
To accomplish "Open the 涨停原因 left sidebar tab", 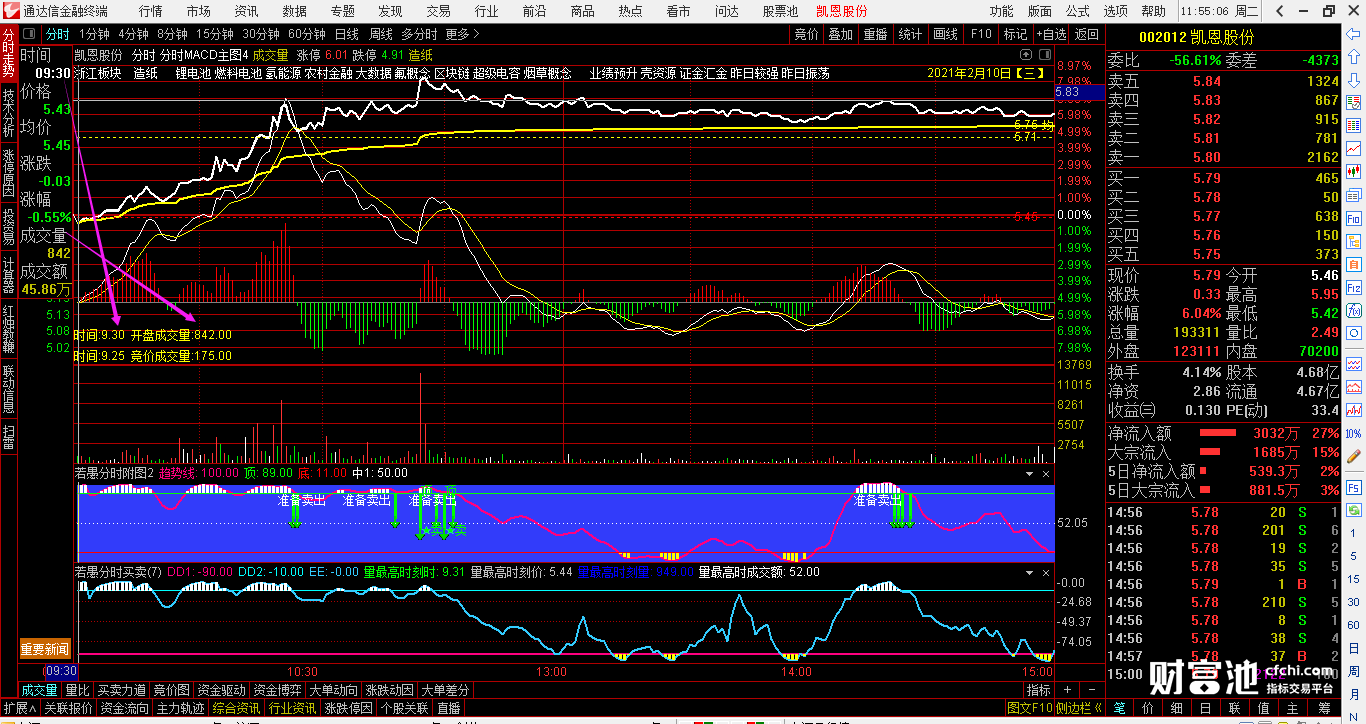I will (x=8, y=172).
